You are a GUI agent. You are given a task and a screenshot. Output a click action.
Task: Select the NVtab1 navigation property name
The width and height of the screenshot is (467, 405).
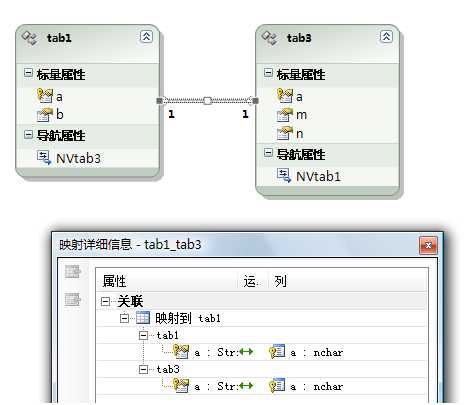click(x=318, y=176)
